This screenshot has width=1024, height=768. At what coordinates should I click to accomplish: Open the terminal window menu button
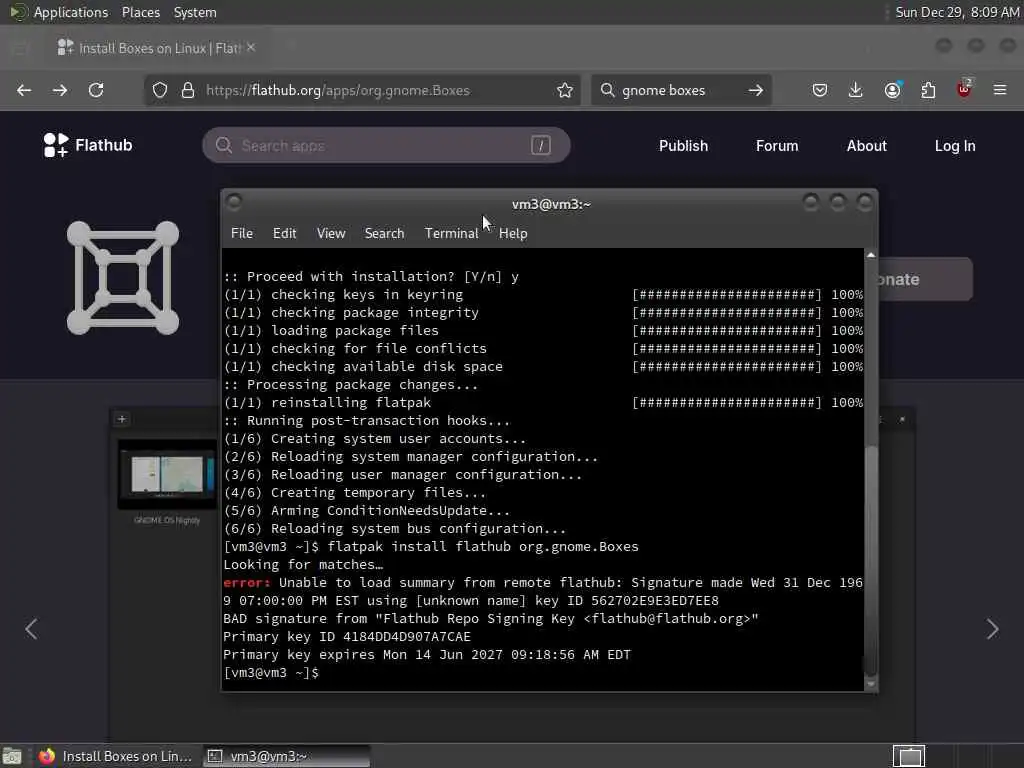(x=234, y=202)
